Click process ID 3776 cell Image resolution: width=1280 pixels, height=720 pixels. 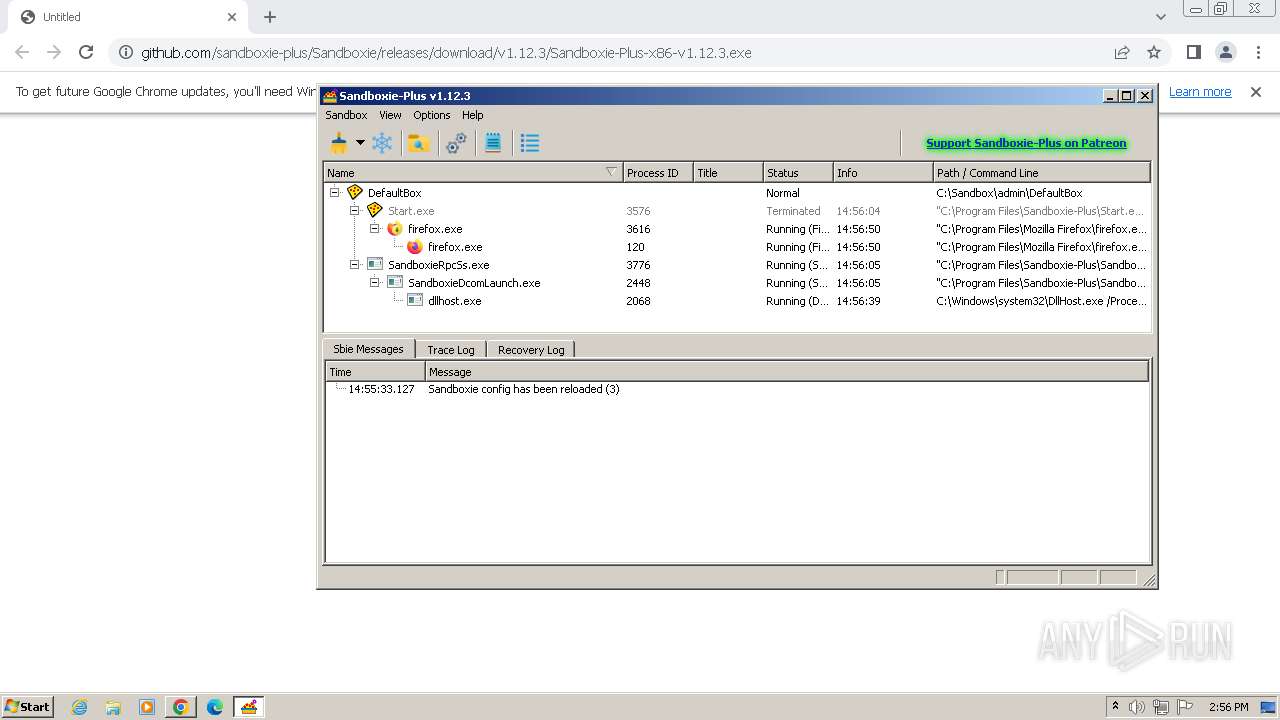[x=638, y=265]
